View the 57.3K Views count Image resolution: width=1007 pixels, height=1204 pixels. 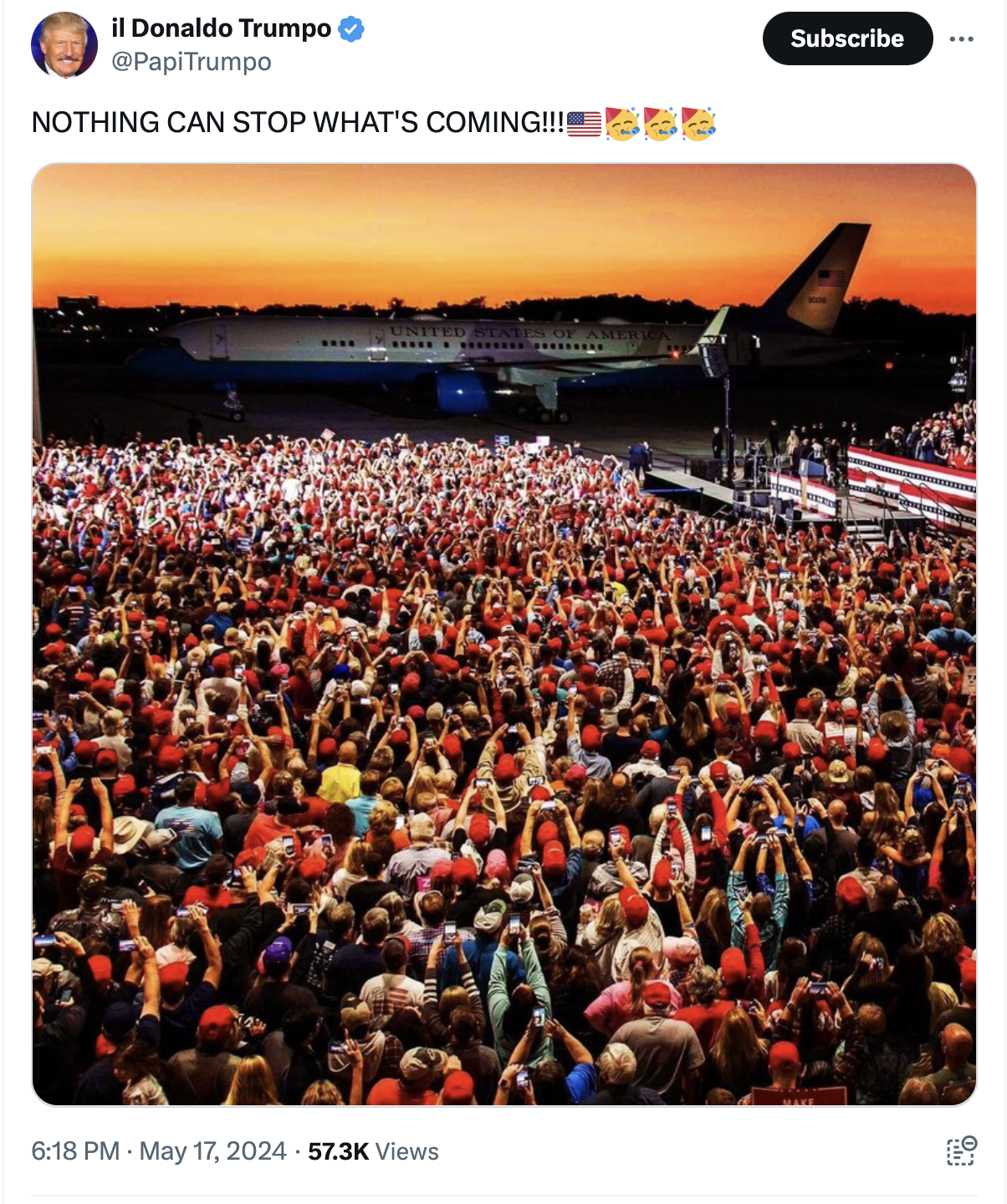tap(373, 1151)
